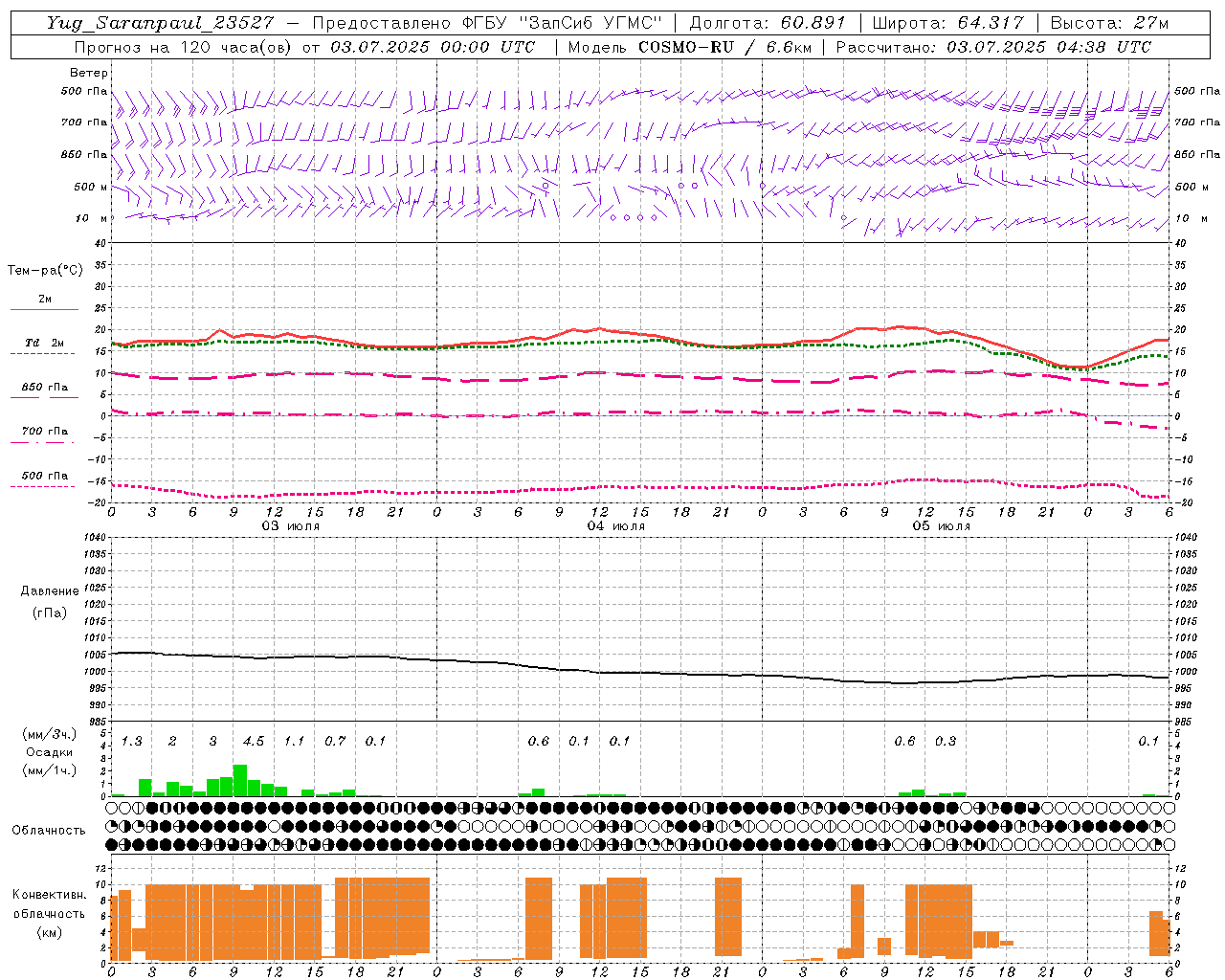Click the precipitation total 0.7

[335, 741]
